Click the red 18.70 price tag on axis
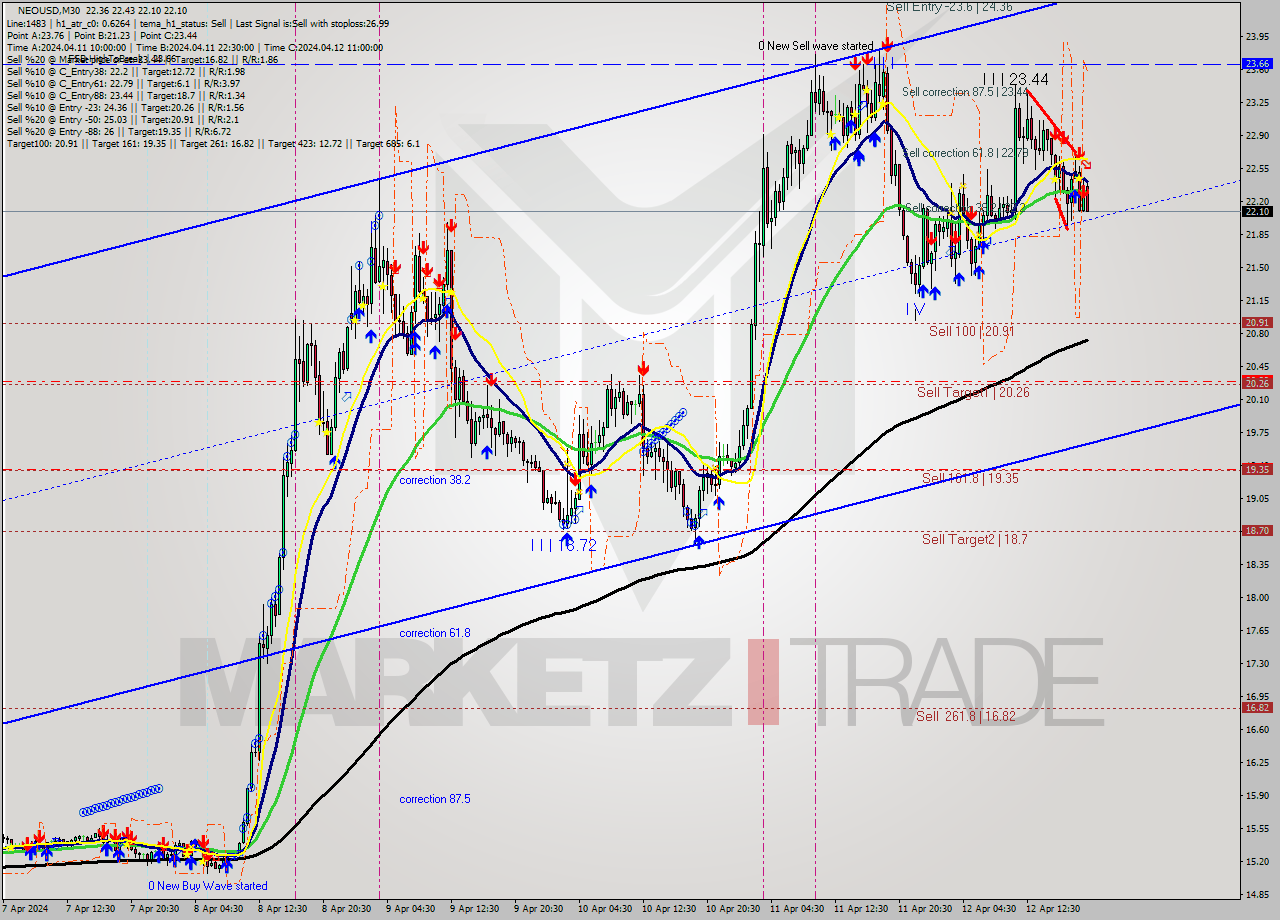The height and width of the screenshot is (920, 1280). tap(1257, 530)
